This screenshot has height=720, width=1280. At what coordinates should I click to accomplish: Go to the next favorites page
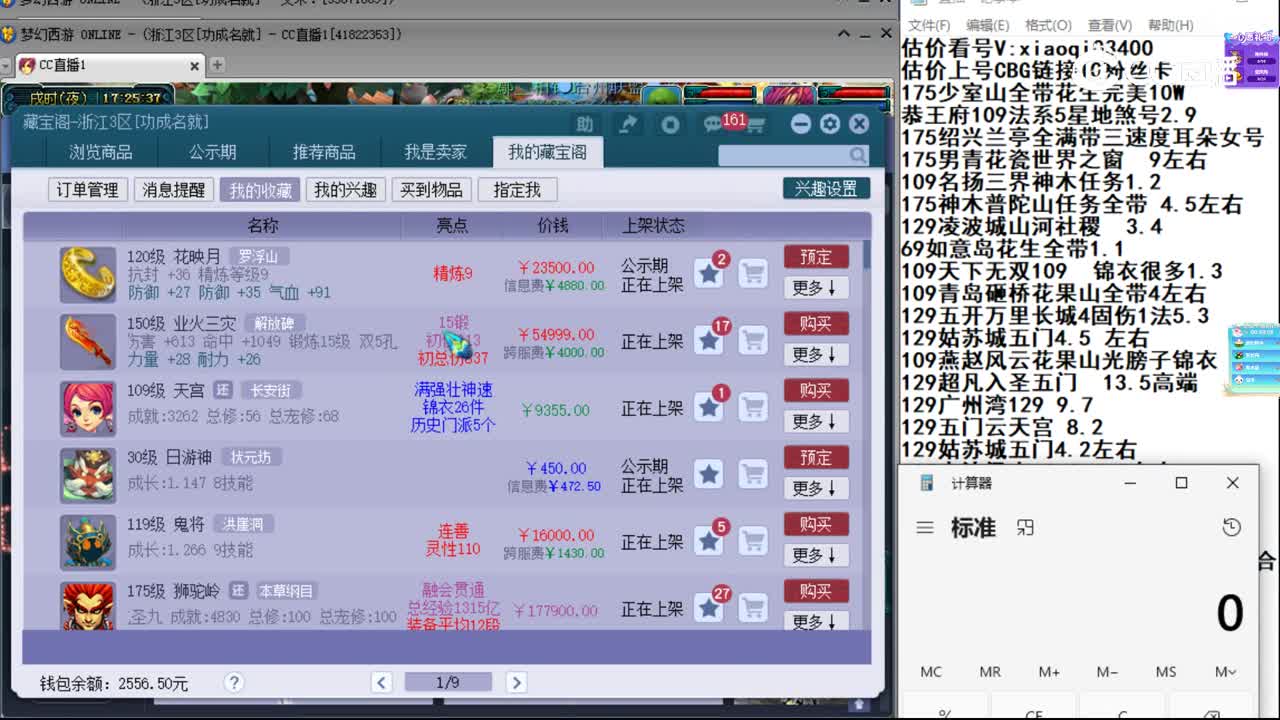(516, 683)
